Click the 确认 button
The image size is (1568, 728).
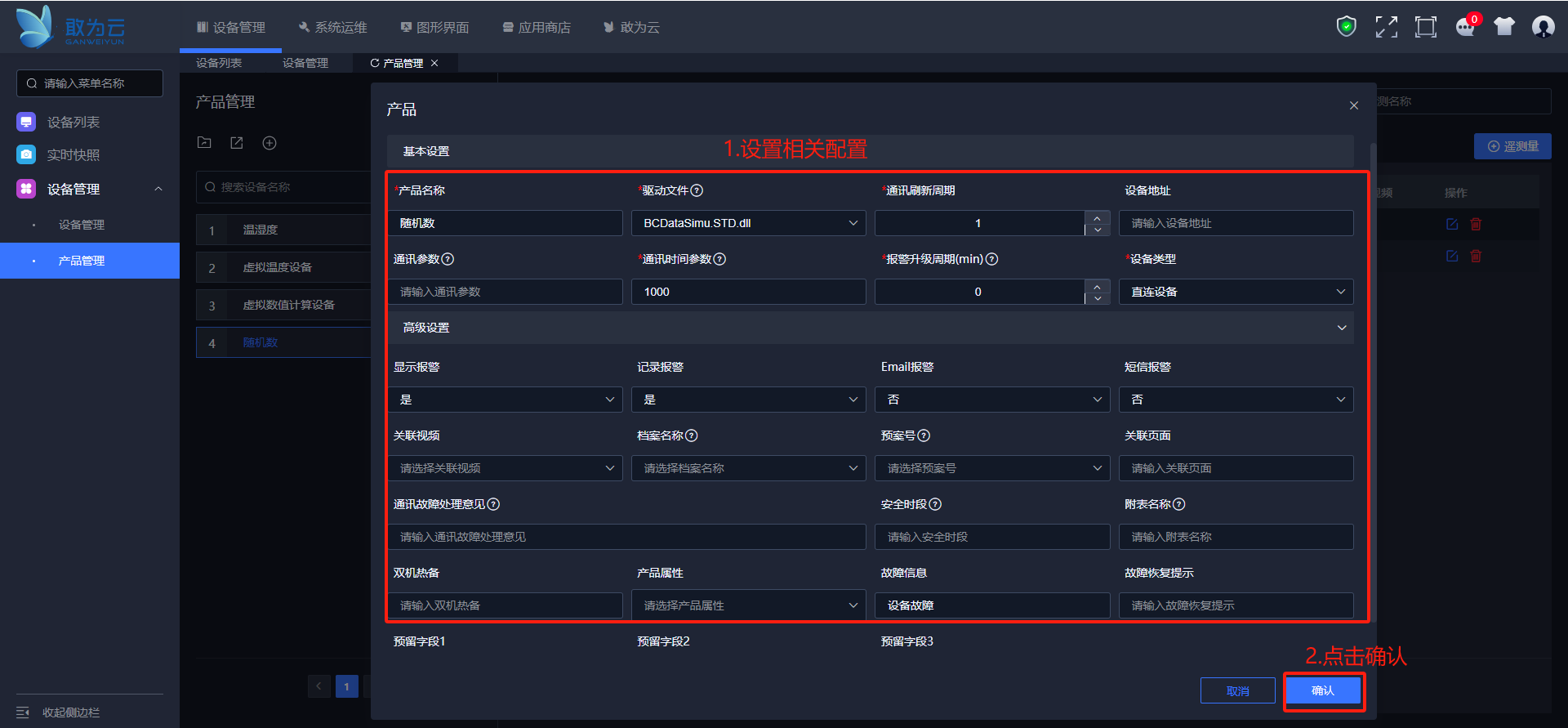click(x=1323, y=690)
